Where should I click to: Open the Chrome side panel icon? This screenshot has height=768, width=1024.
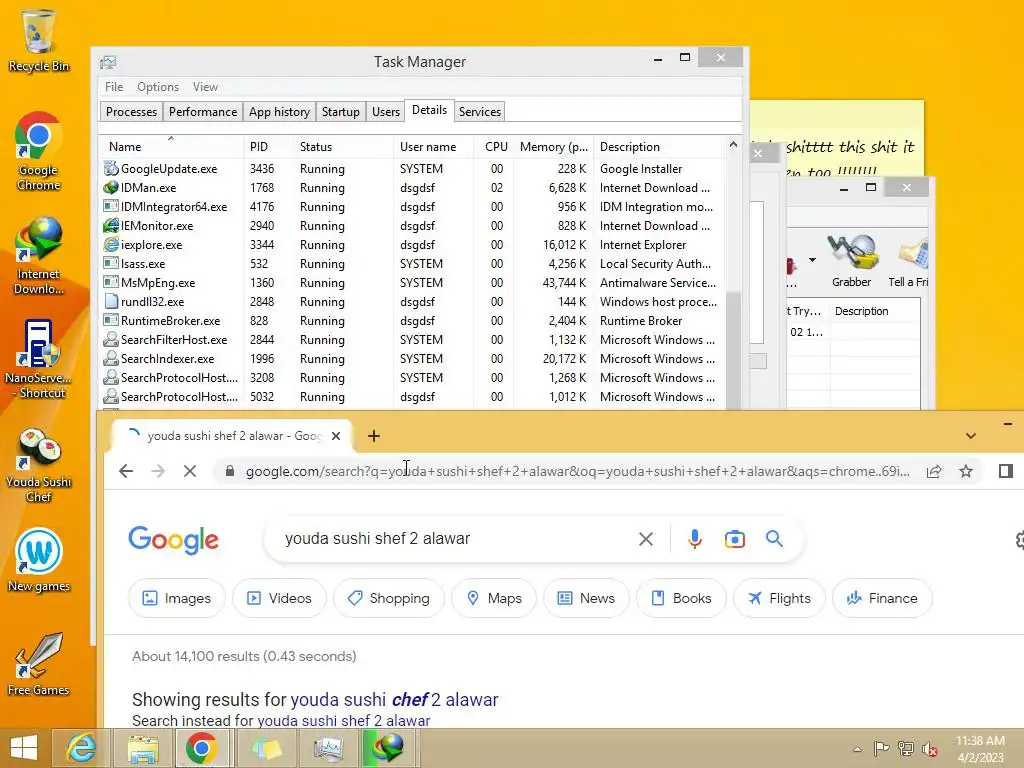(x=1006, y=471)
